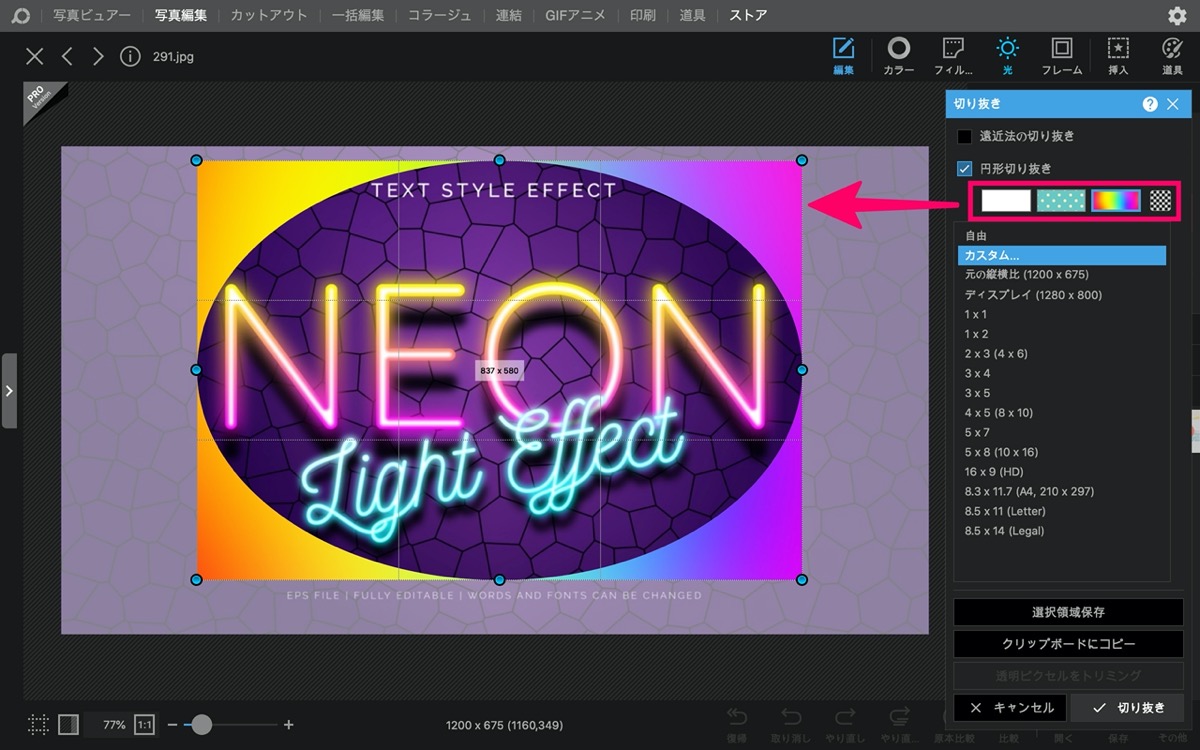Open the 編集 (Edit) tool tab
Image resolution: width=1200 pixels, height=750 pixels.
pos(843,56)
